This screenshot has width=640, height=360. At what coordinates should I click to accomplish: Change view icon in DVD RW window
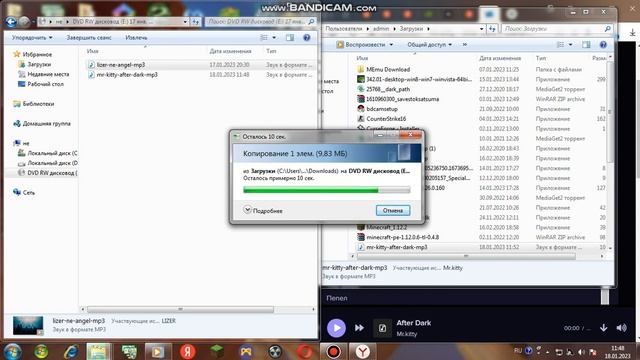click(x=264, y=38)
